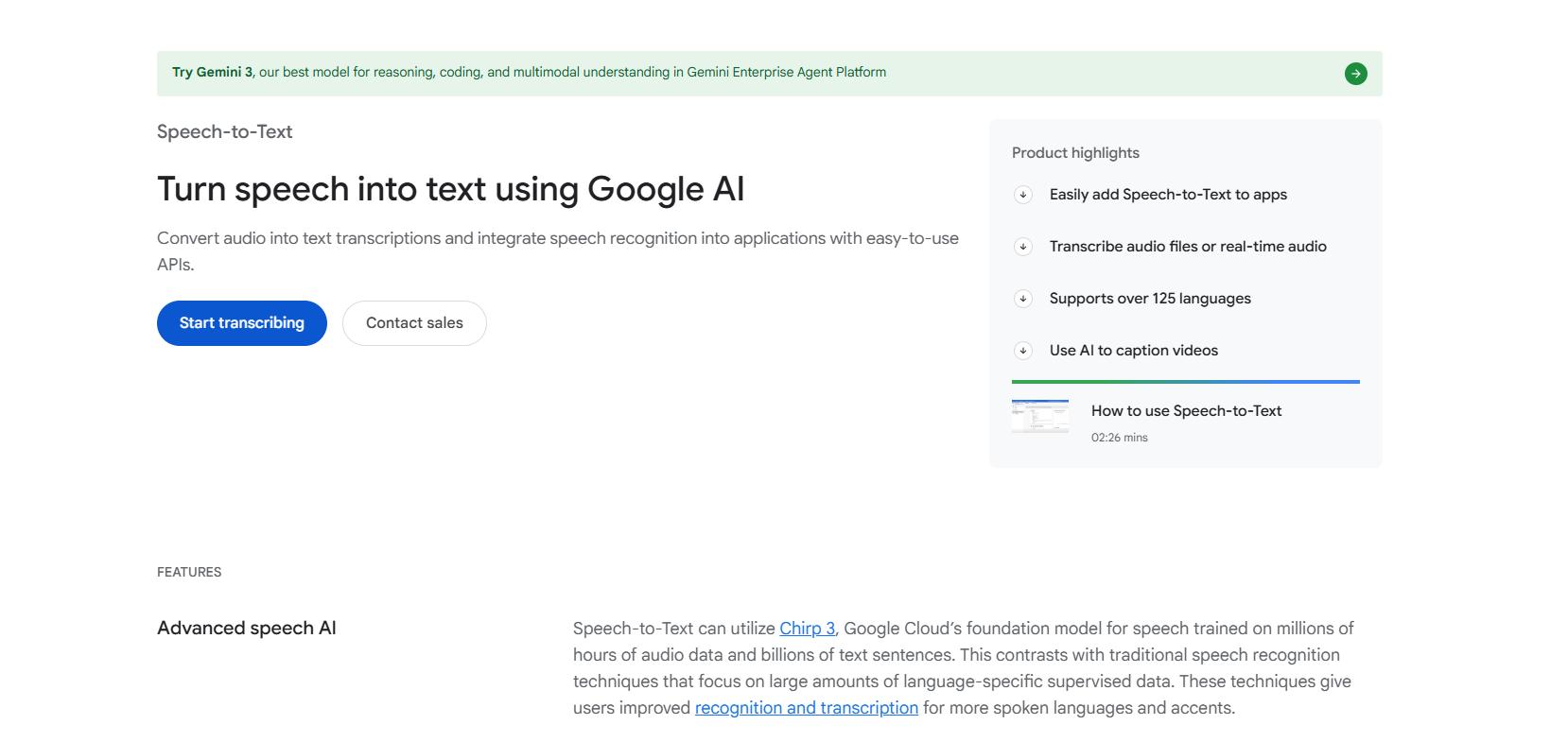Image resolution: width=1568 pixels, height=742 pixels.
Task: Click the Convert audio into text transcriptions description
Action: coord(558,251)
